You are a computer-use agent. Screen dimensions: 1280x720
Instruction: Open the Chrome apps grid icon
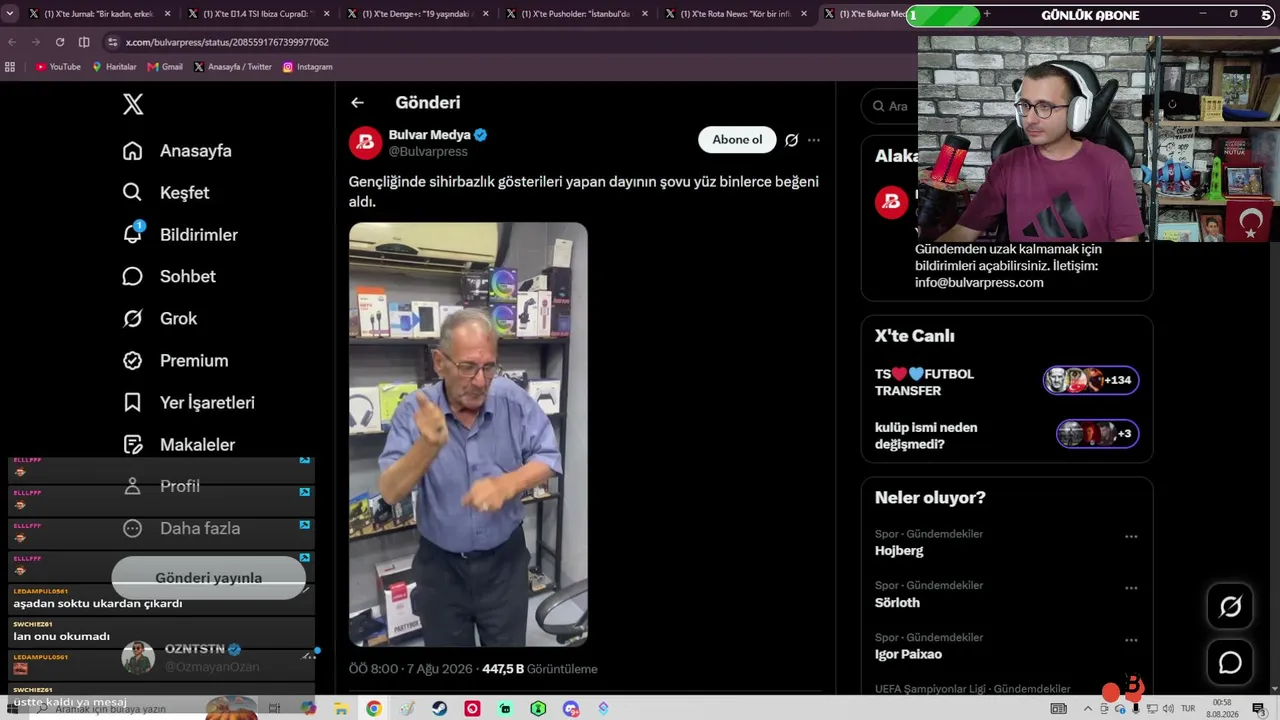point(10,67)
